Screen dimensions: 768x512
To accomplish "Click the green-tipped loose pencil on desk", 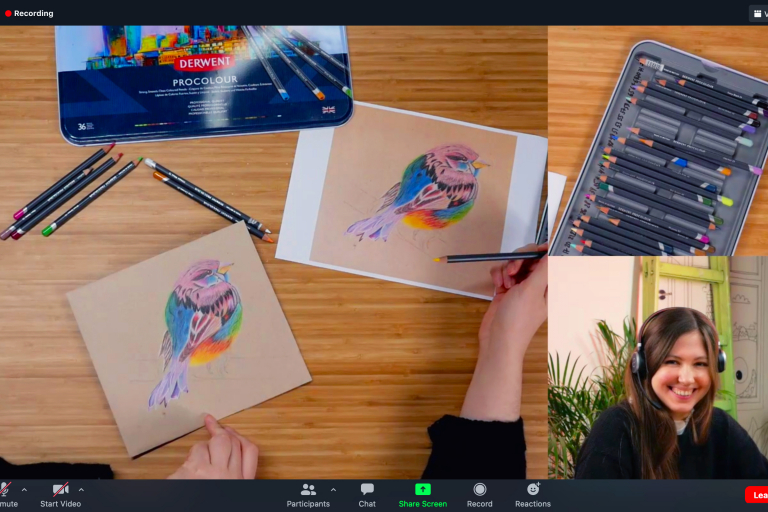I will coord(90,200).
